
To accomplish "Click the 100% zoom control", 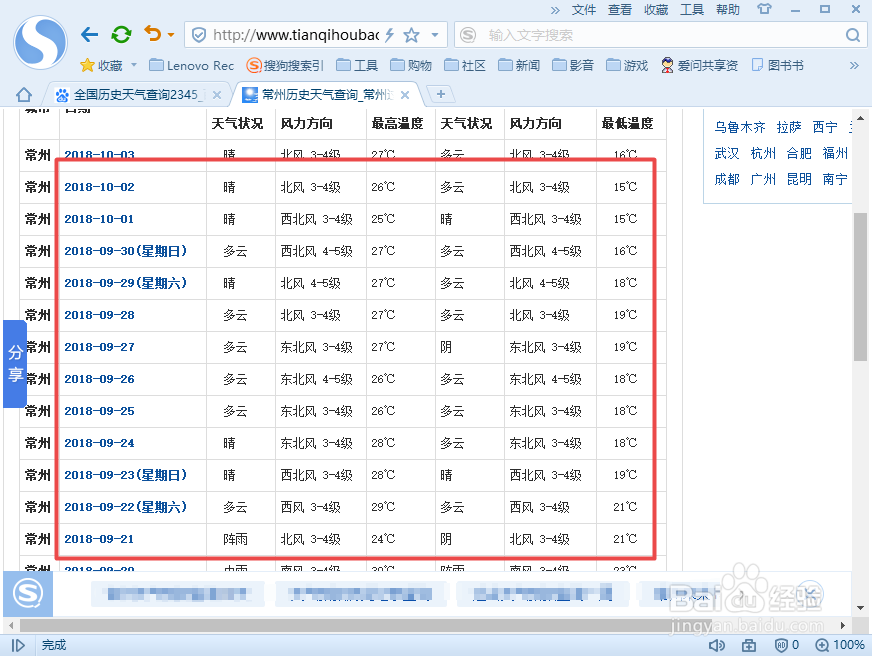I will point(840,645).
